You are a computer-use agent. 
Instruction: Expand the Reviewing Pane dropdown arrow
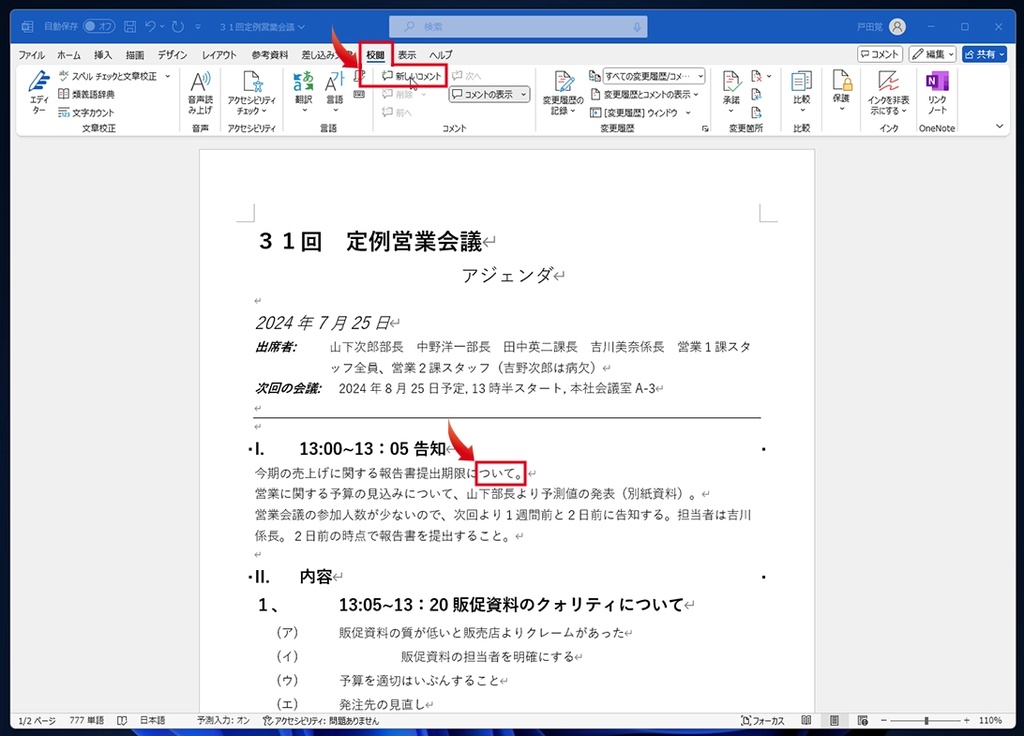pos(688,113)
